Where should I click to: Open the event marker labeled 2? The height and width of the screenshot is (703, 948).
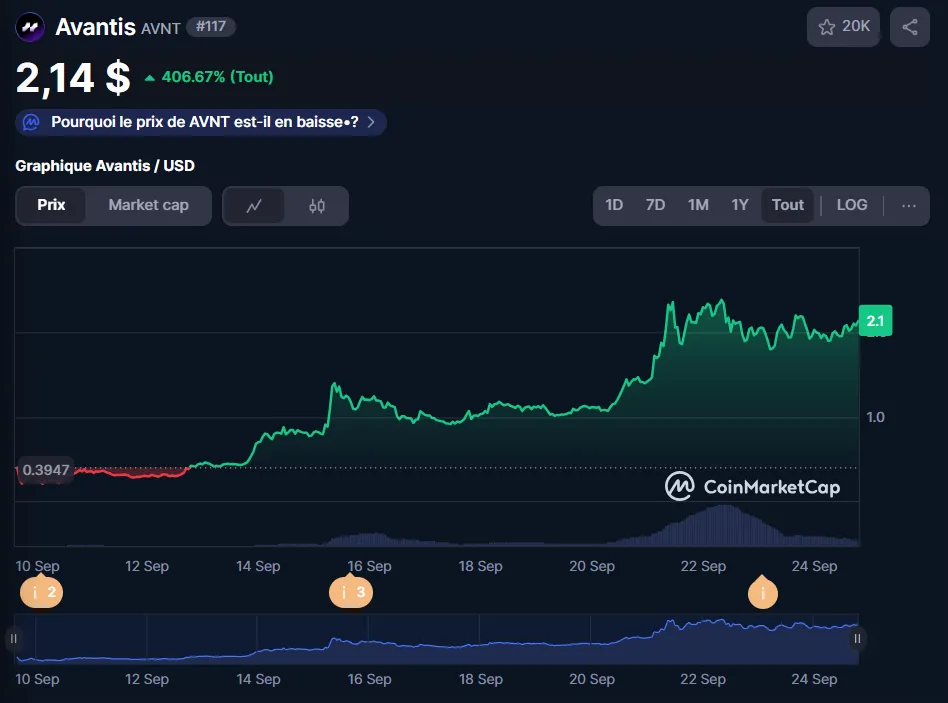tap(41, 593)
